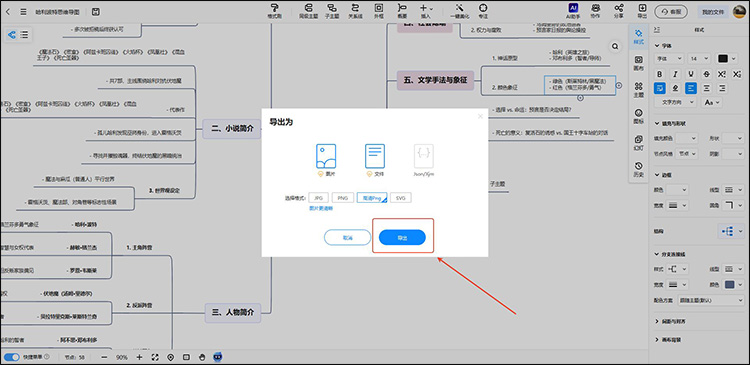This screenshot has width=750, height=365.
Task: Enable 专注 focus mode
Action: (483, 11)
